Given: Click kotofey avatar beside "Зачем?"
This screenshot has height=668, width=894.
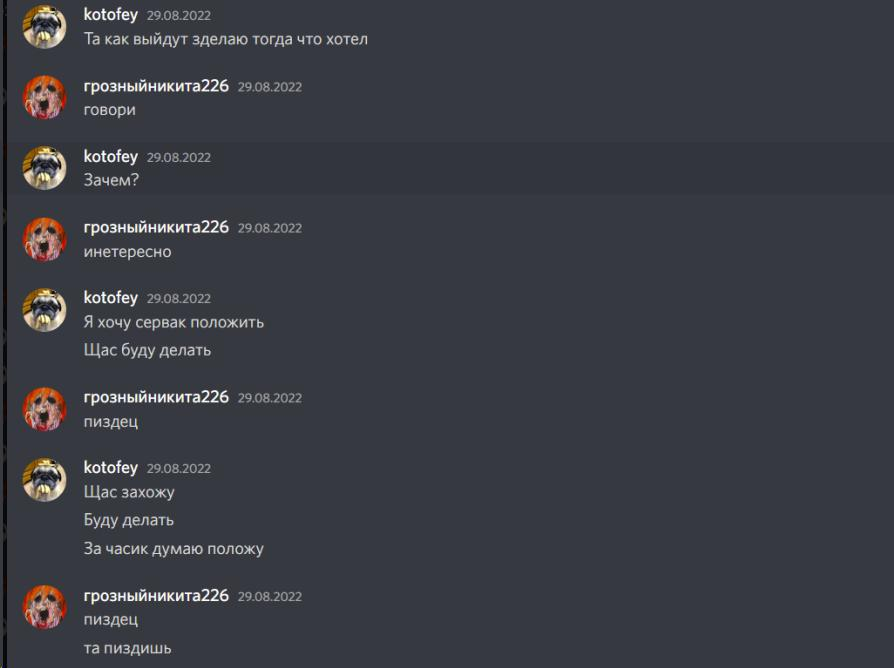Looking at the screenshot, I should [44, 168].
